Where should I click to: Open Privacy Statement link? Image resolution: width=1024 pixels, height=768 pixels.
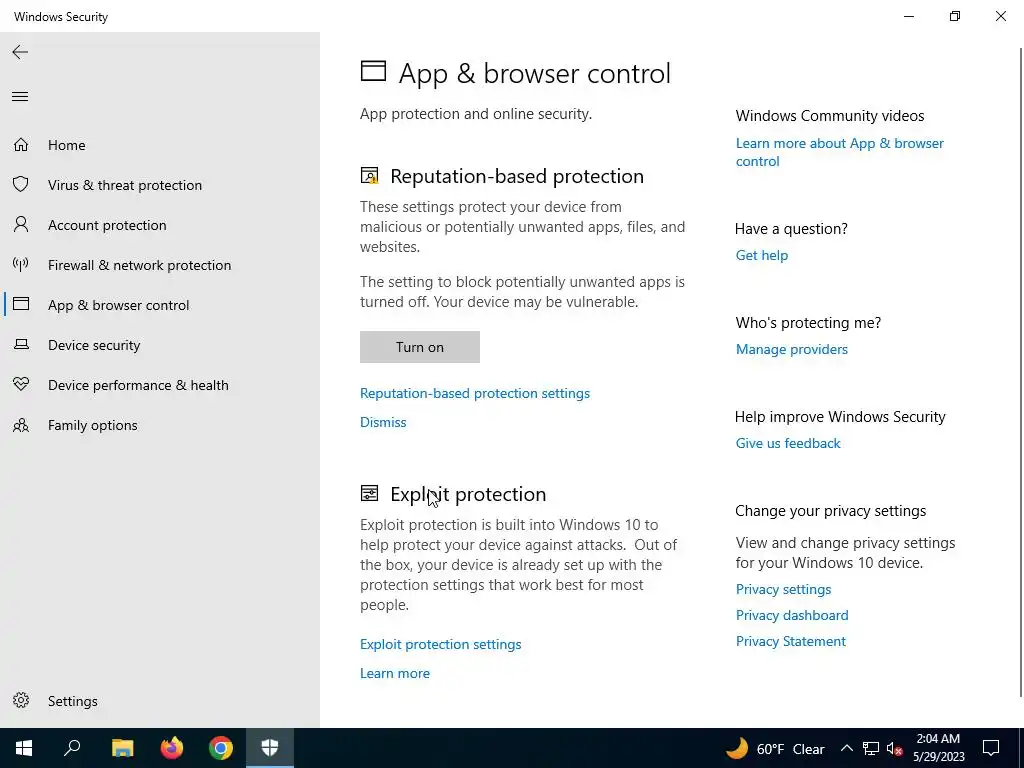coord(791,641)
